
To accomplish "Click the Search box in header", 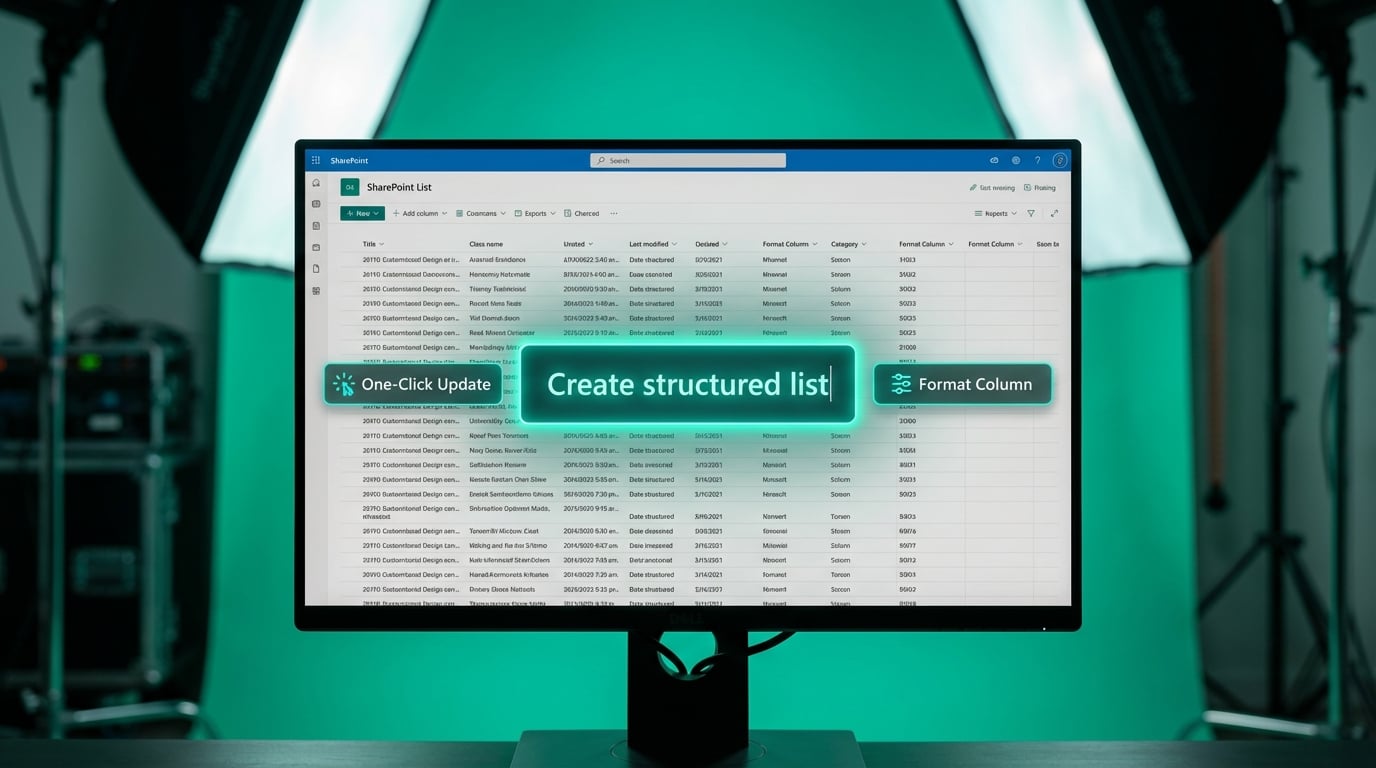I will coord(688,160).
